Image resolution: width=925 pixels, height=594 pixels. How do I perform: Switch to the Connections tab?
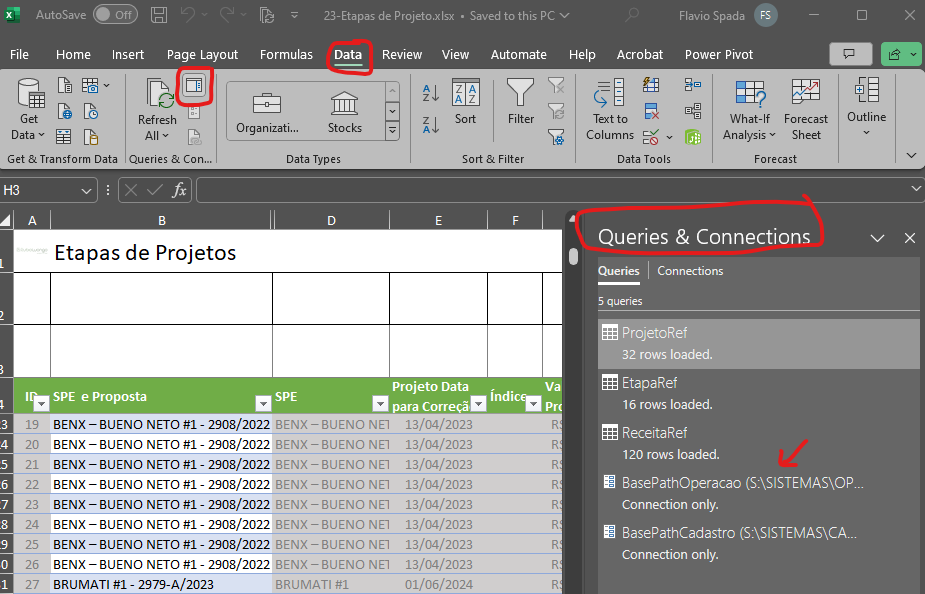690,271
